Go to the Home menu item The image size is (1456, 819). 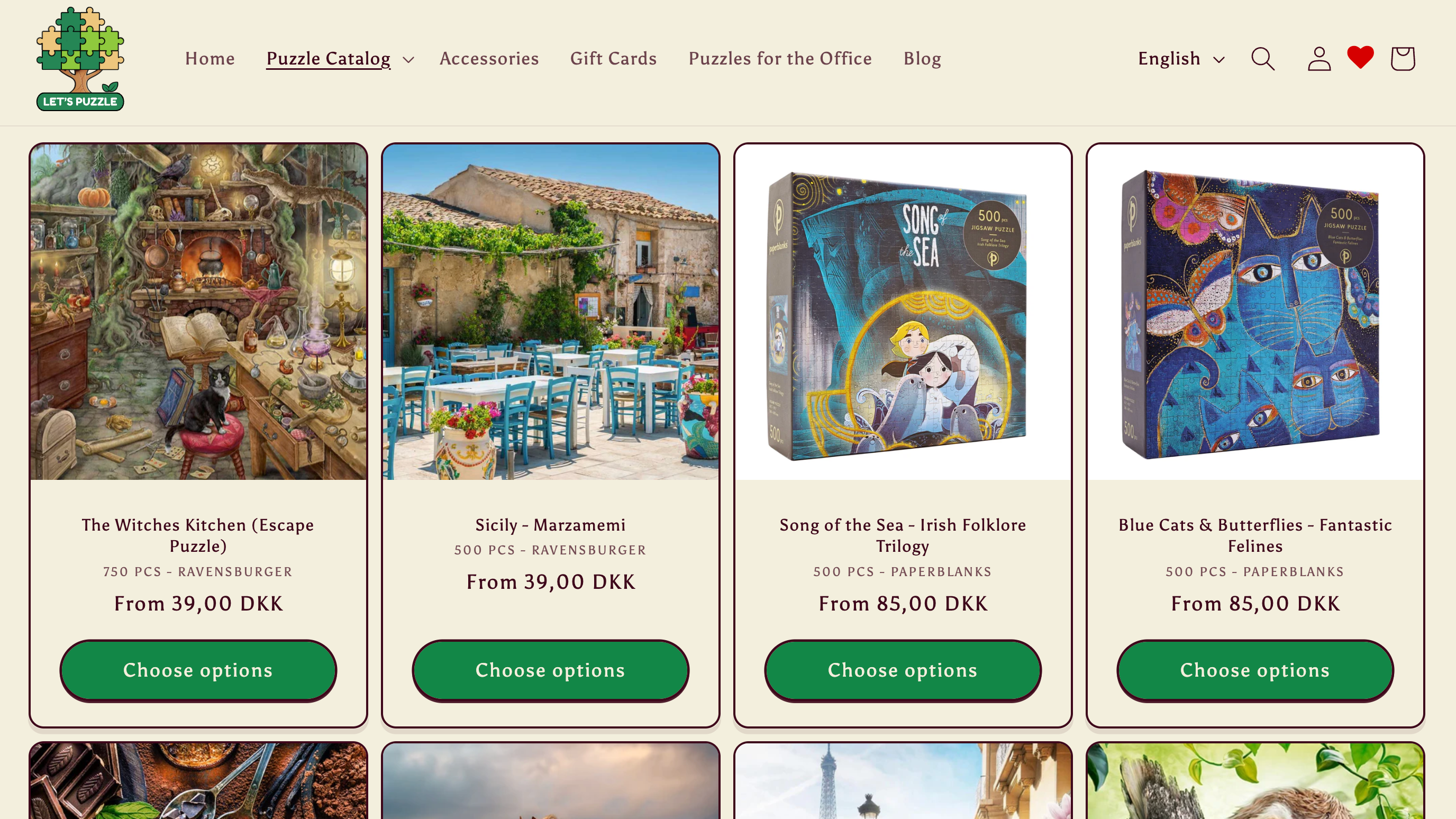pos(210,59)
